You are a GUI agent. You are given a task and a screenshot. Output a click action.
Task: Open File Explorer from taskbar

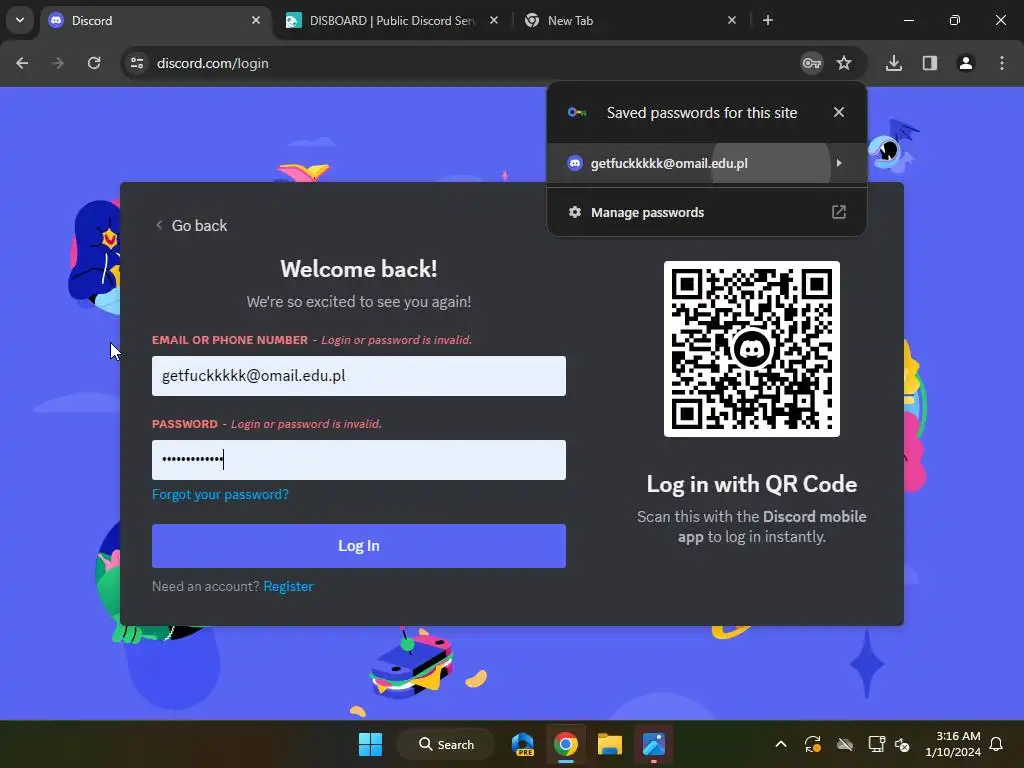pos(610,744)
